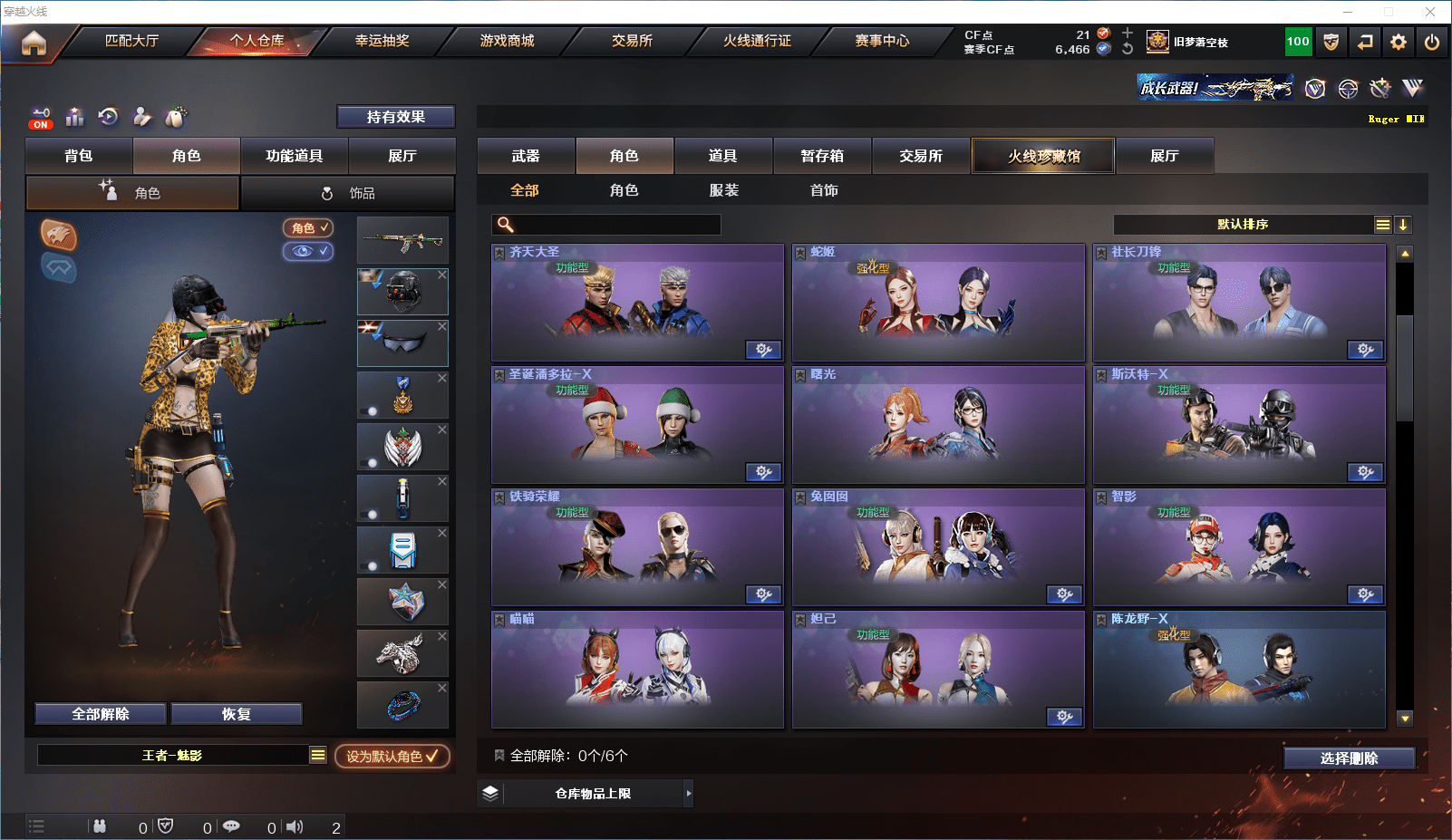Reverse sort order with down arrow

[1403, 225]
